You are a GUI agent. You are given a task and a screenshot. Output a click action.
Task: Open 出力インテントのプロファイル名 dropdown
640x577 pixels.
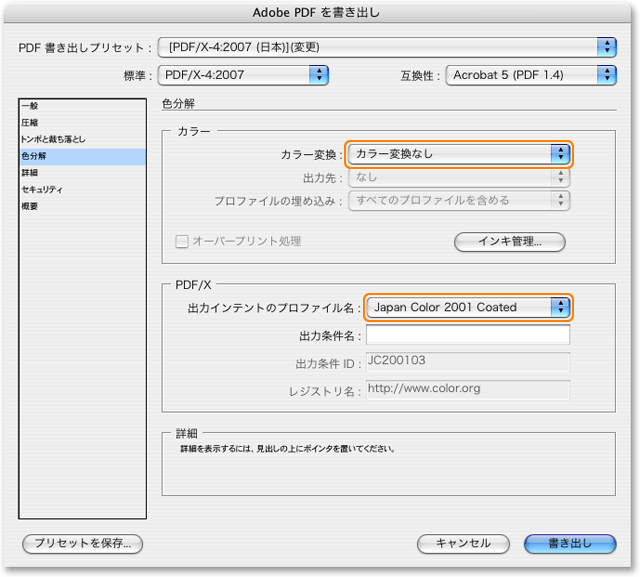[468, 307]
